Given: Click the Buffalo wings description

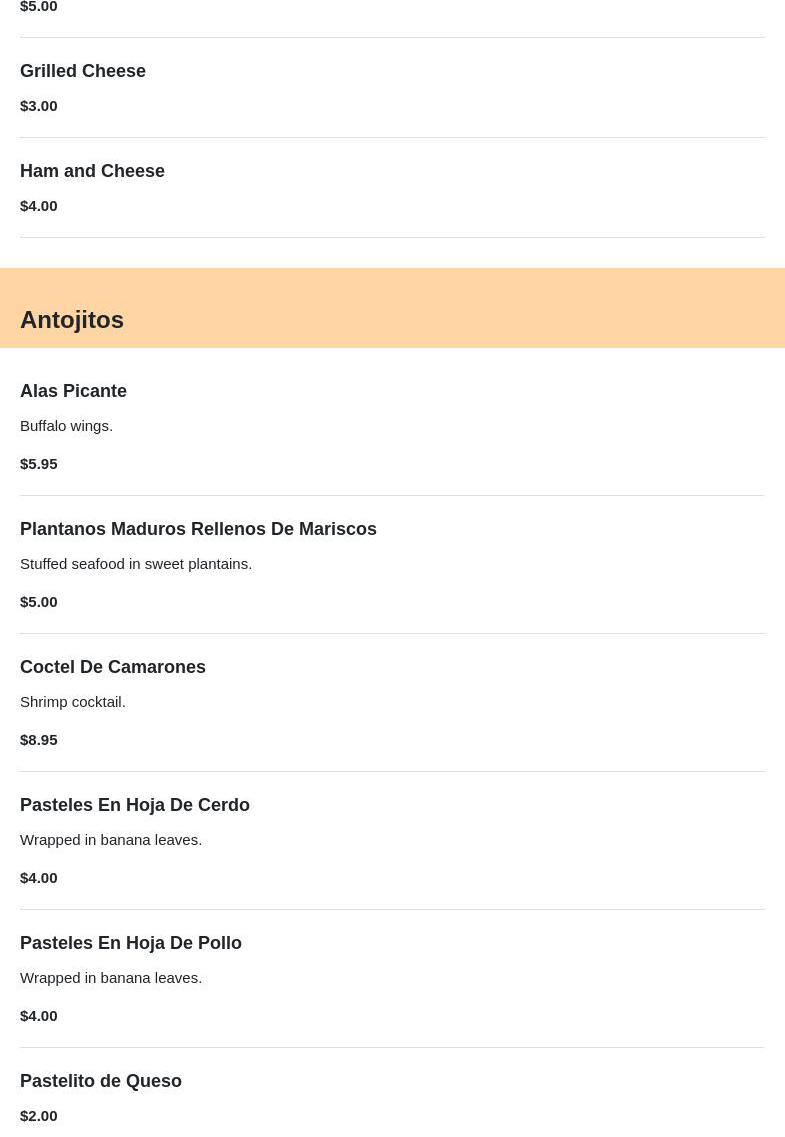Looking at the screenshot, I should tap(66, 425).
